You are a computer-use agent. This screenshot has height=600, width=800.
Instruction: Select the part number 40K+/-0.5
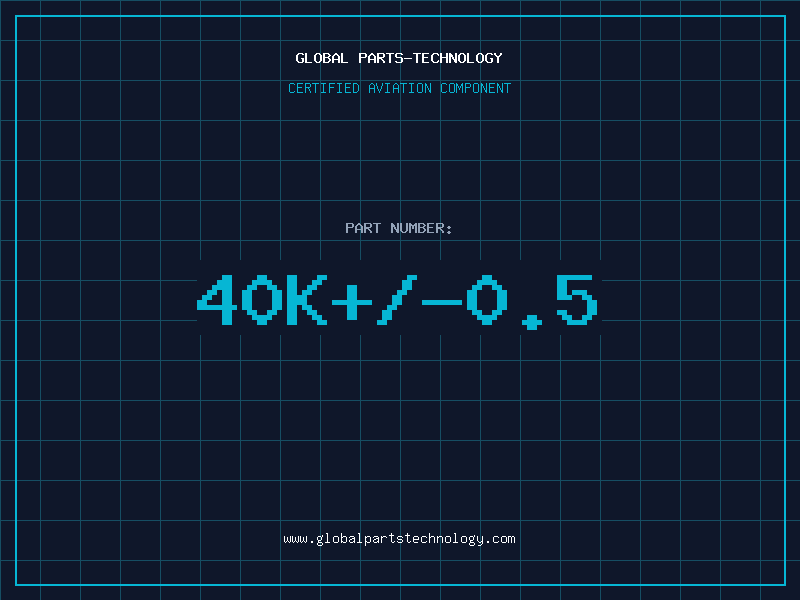tap(397, 302)
